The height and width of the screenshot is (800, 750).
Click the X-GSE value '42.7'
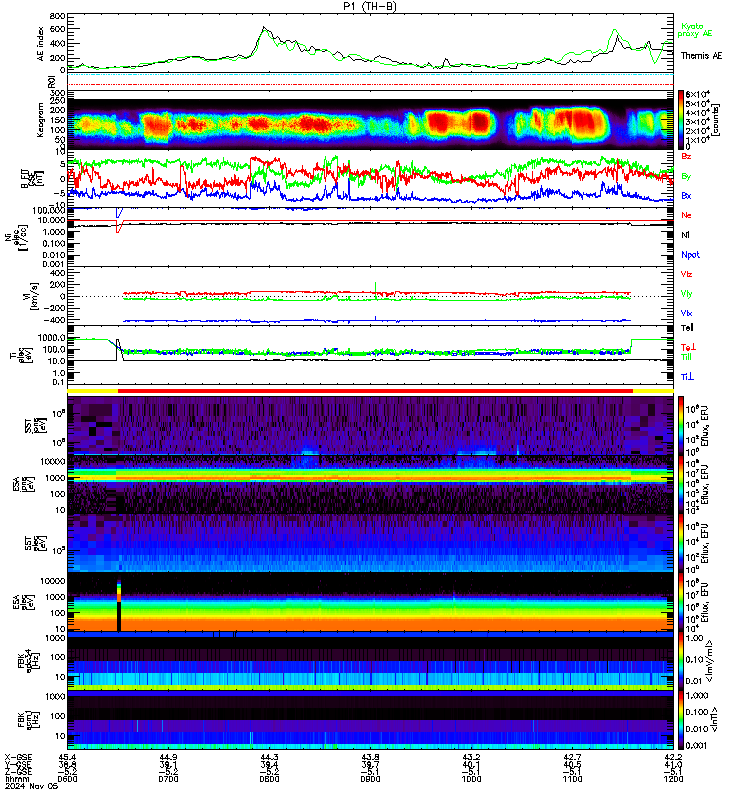click(x=572, y=757)
